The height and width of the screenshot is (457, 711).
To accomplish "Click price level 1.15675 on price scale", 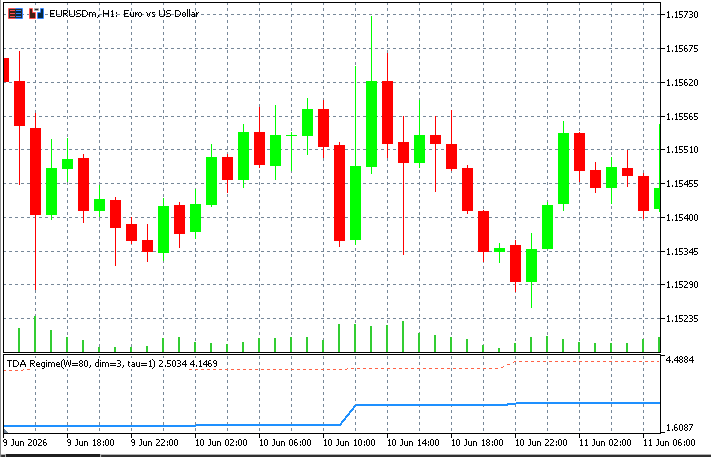I will click(x=682, y=49).
